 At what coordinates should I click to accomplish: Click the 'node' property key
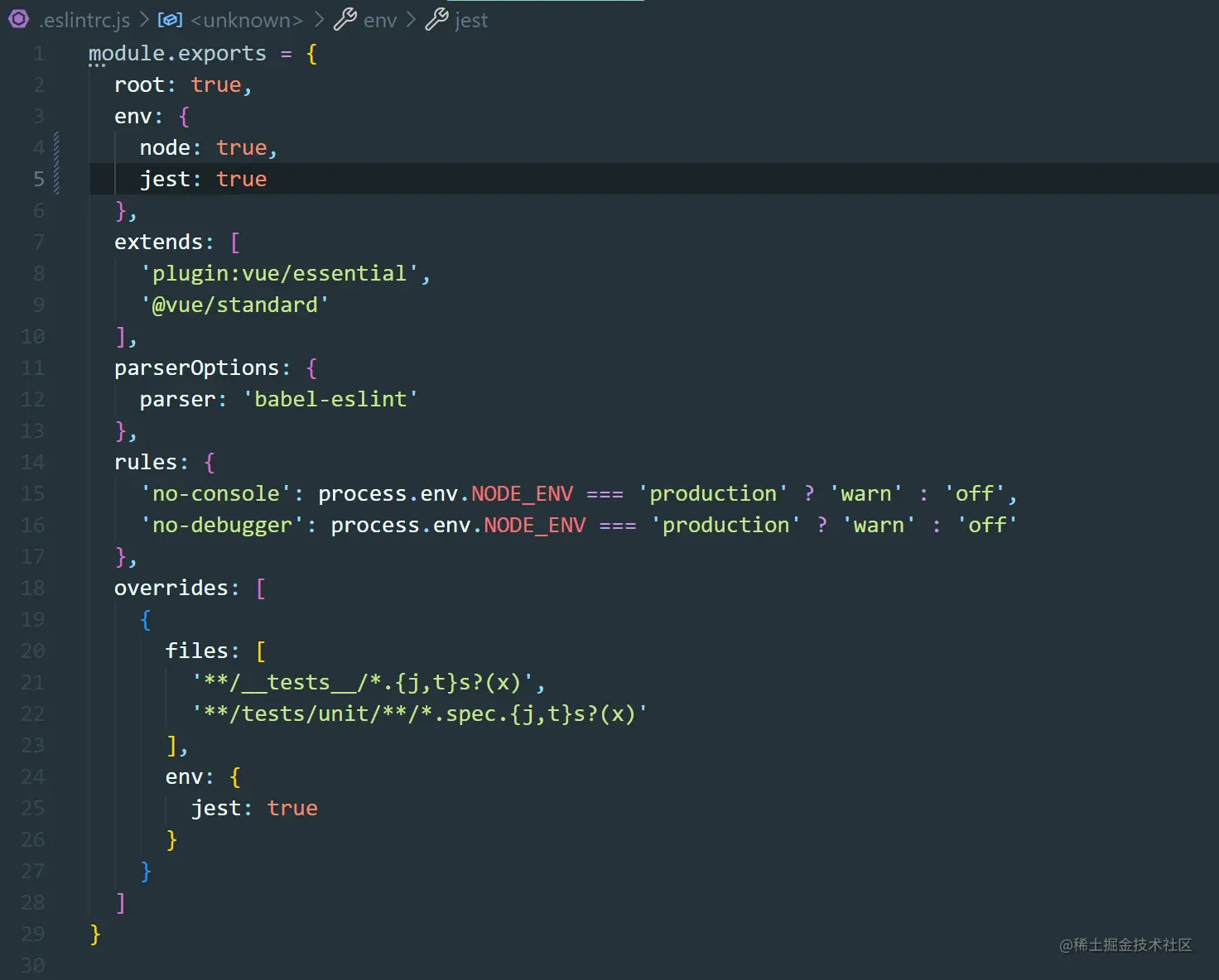165,148
